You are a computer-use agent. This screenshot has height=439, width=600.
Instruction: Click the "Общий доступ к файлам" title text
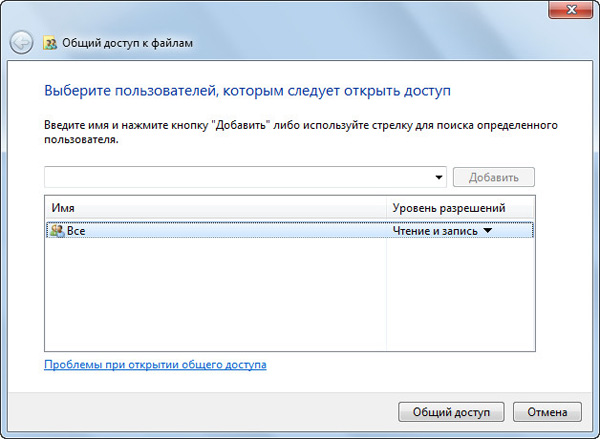126,43
